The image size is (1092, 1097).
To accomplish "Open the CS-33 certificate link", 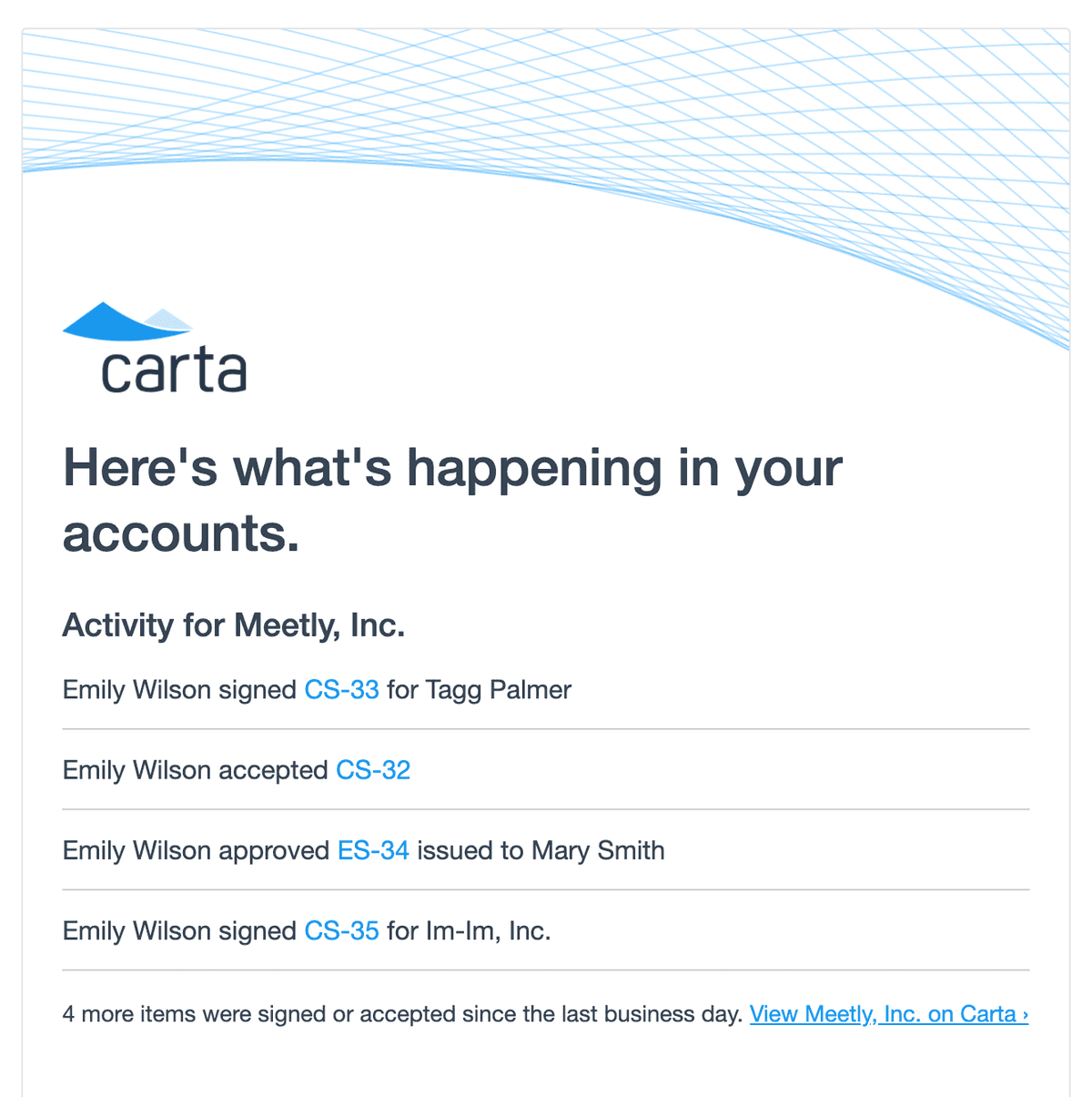I will tap(341, 690).
